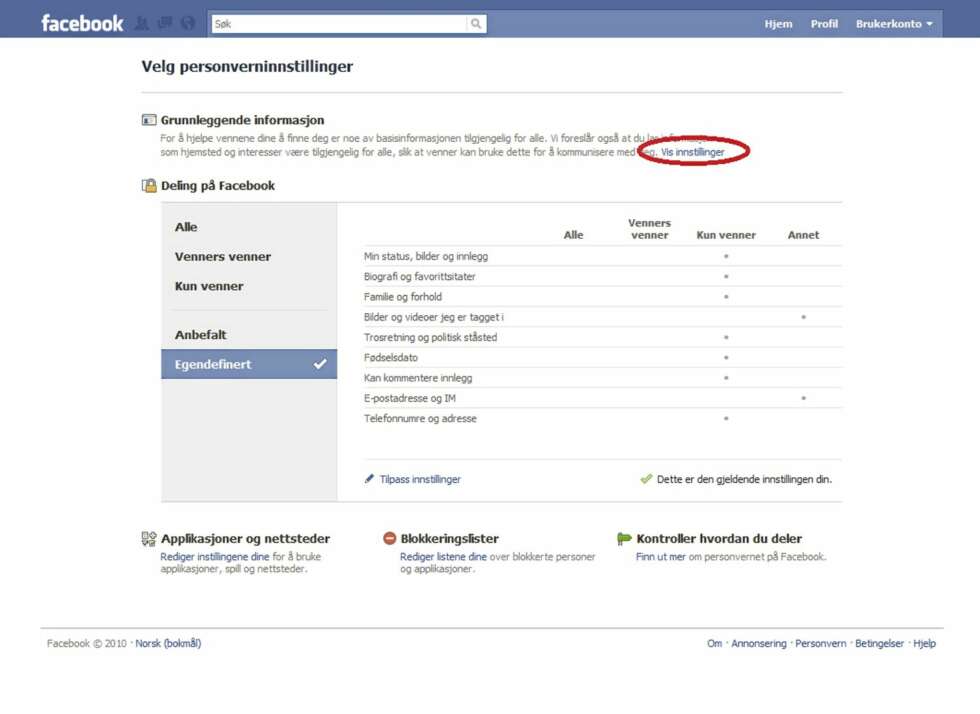980x714 pixels.
Task: Click the 'Alle' column header
Action: 573,235
